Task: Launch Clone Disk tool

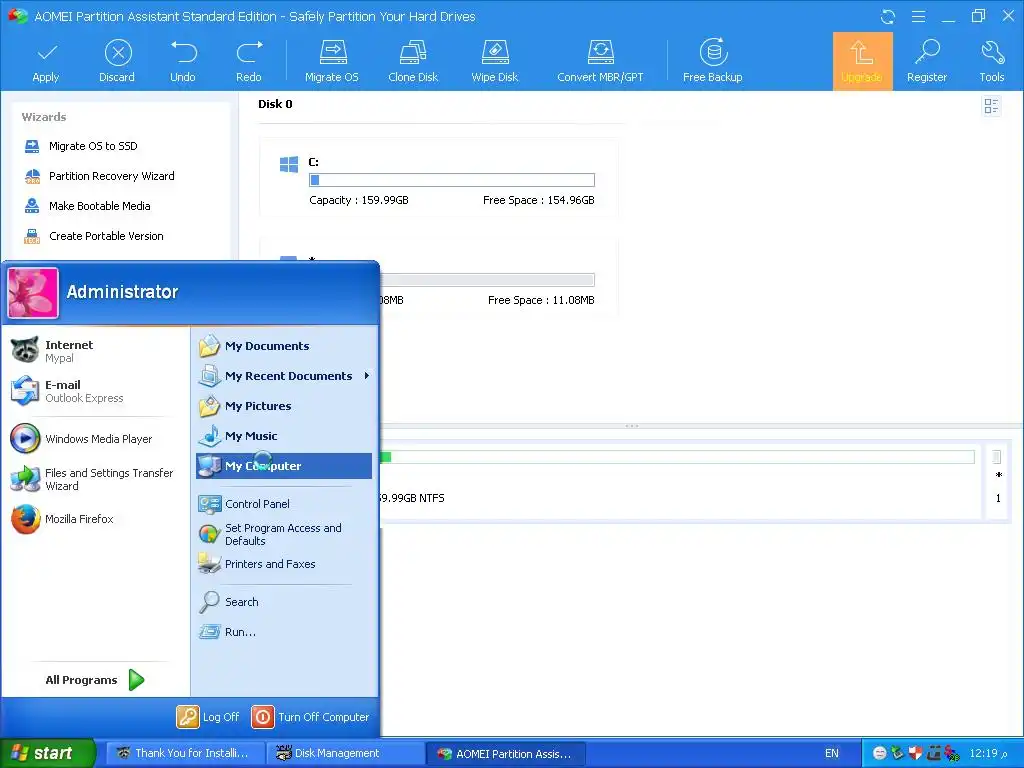Action: pos(413,61)
